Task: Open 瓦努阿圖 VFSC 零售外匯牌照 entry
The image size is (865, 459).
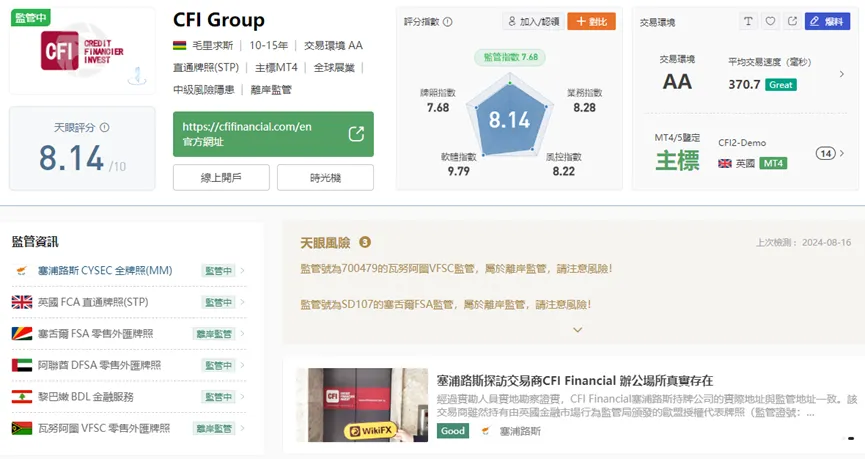Action: click(x=129, y=428)
